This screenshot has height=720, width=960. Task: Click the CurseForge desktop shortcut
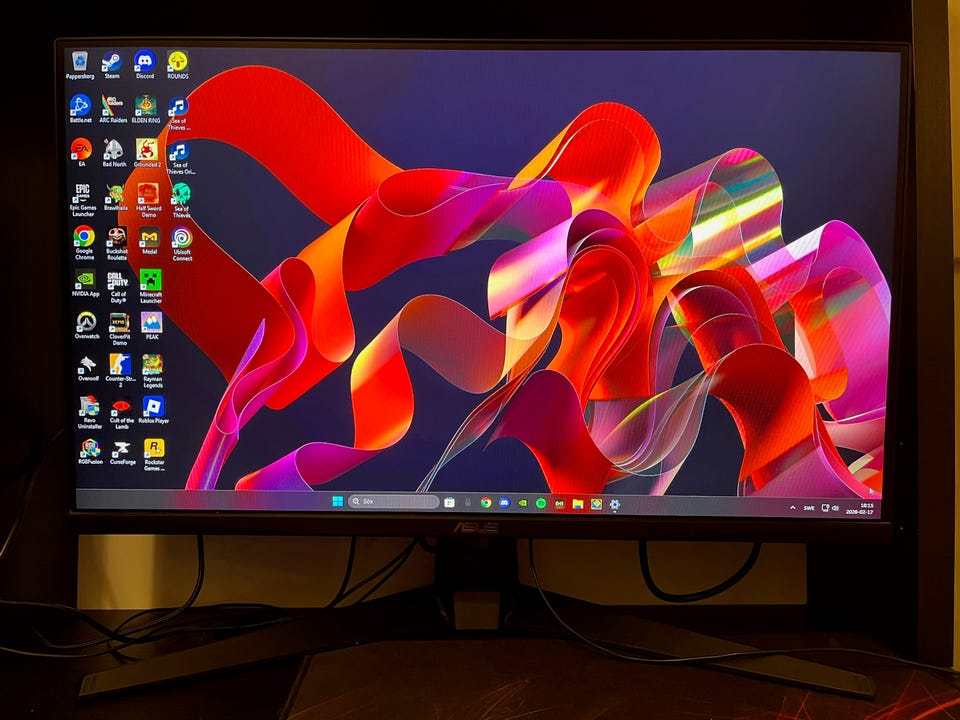tap(122, 451)
